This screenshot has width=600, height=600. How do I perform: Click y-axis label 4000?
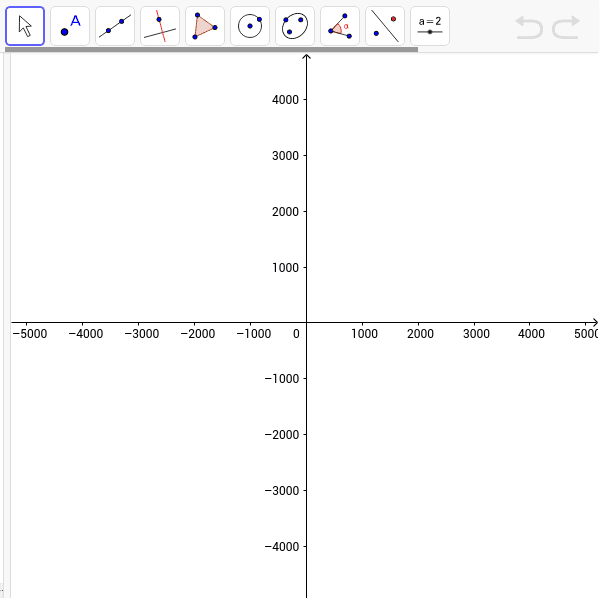pos(285,100)
